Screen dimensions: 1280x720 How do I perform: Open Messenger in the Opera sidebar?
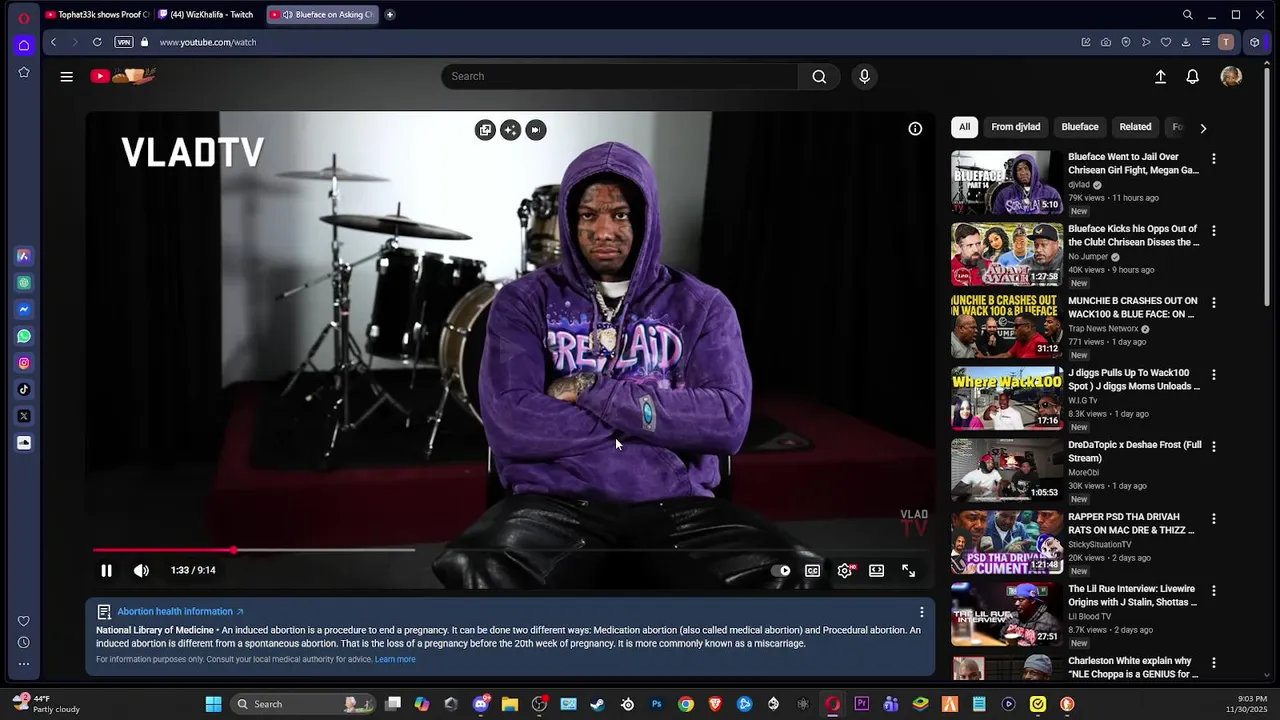click(x=24, y=309)
